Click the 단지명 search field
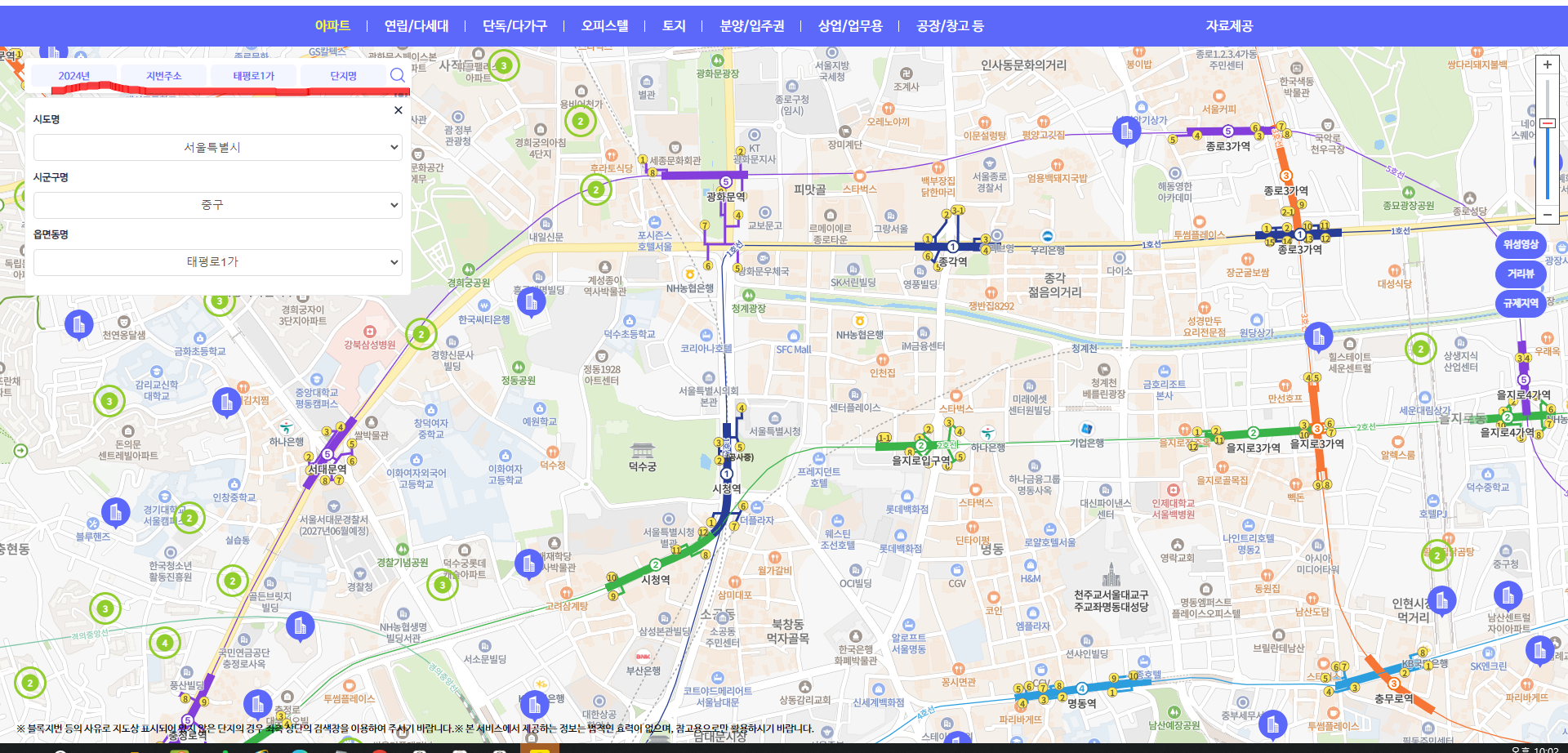This screenshot has width=1568, height=753. [x=344, y=76]
